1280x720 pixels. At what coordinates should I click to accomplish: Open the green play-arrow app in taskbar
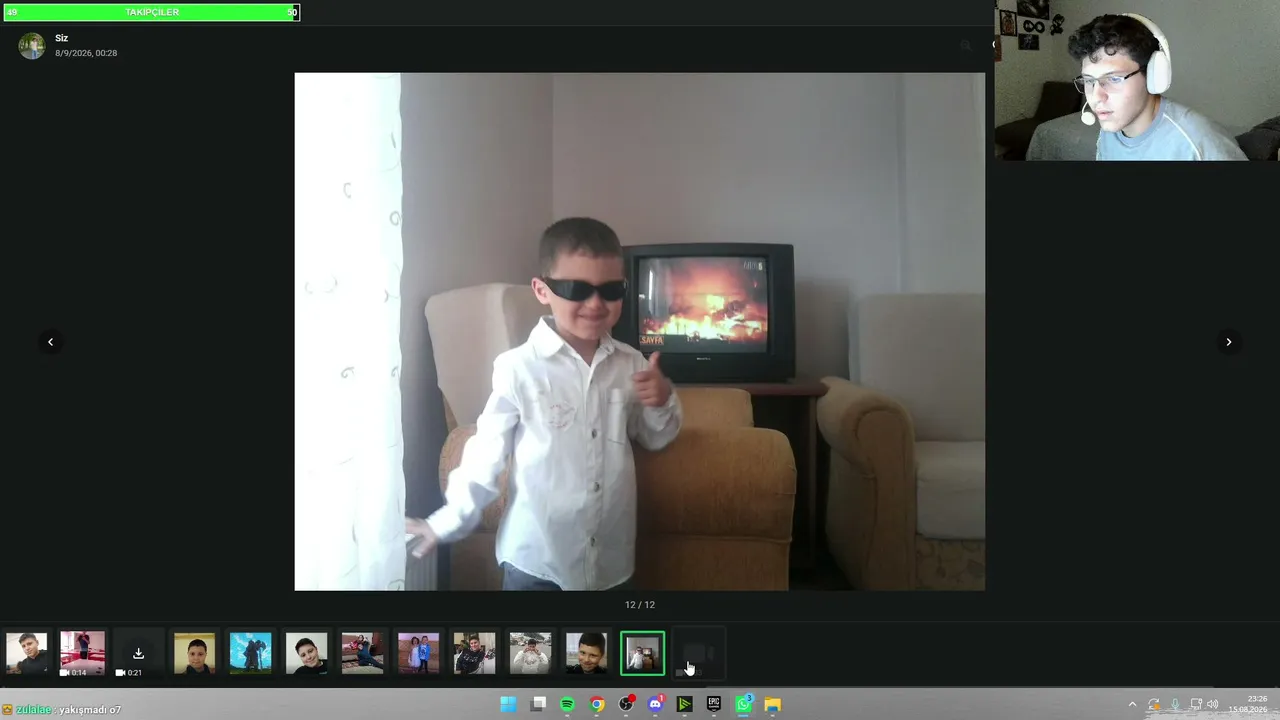pyautogui.click(x=685, y=704)
